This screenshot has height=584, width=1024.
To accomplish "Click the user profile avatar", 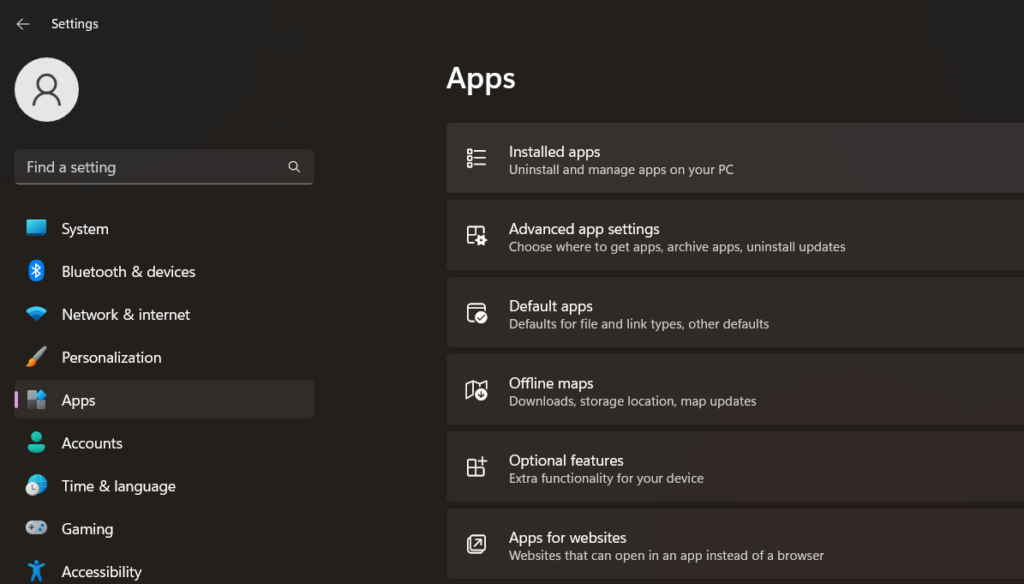I will 46,90.
